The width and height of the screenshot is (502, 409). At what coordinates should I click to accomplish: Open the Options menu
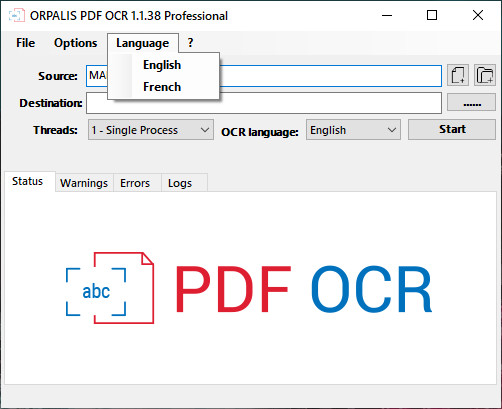tap(76, 43)
